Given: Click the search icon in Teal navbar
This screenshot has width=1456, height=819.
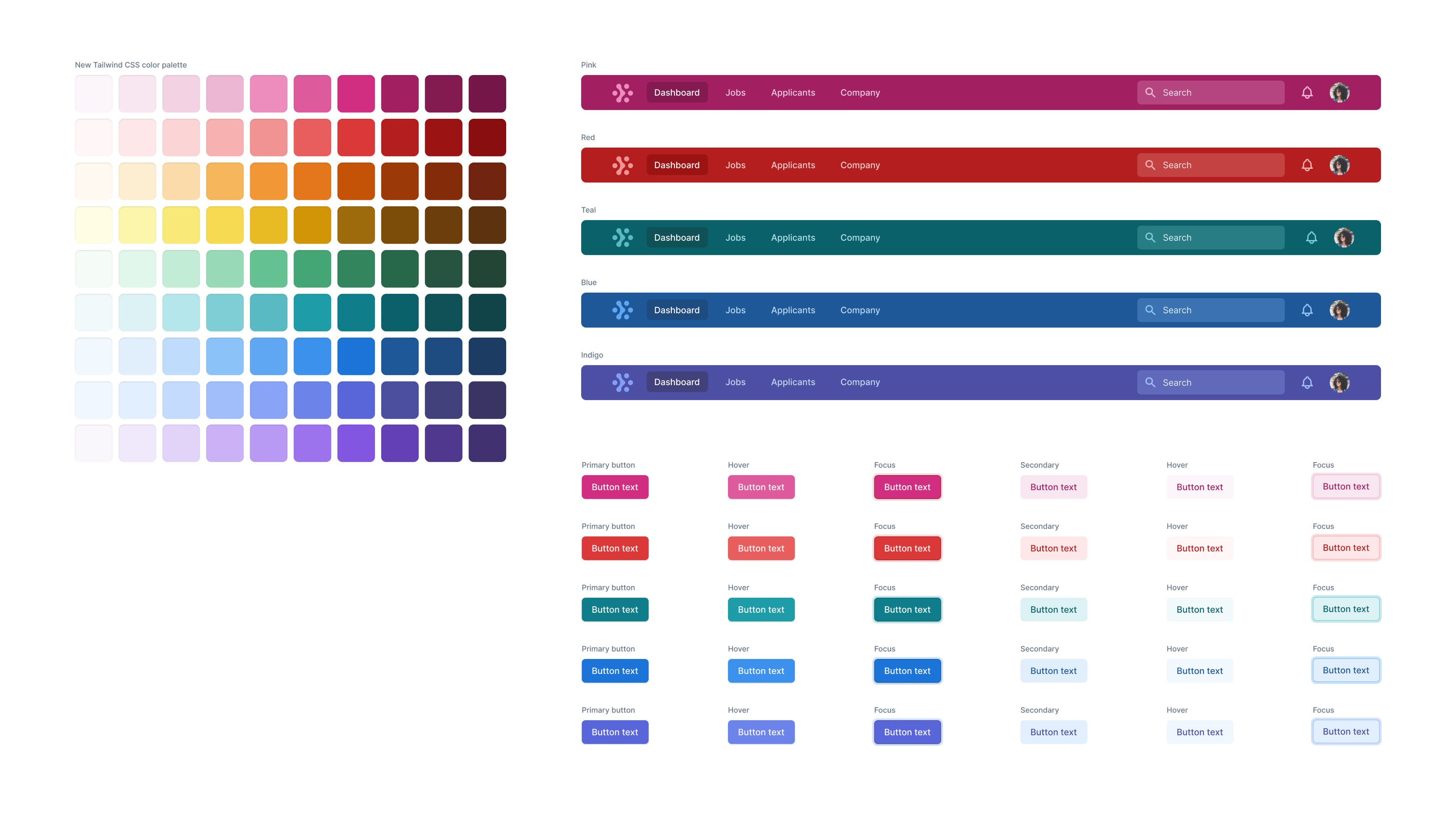Looking at the screenshot, I should click(x=1150, y=237).
